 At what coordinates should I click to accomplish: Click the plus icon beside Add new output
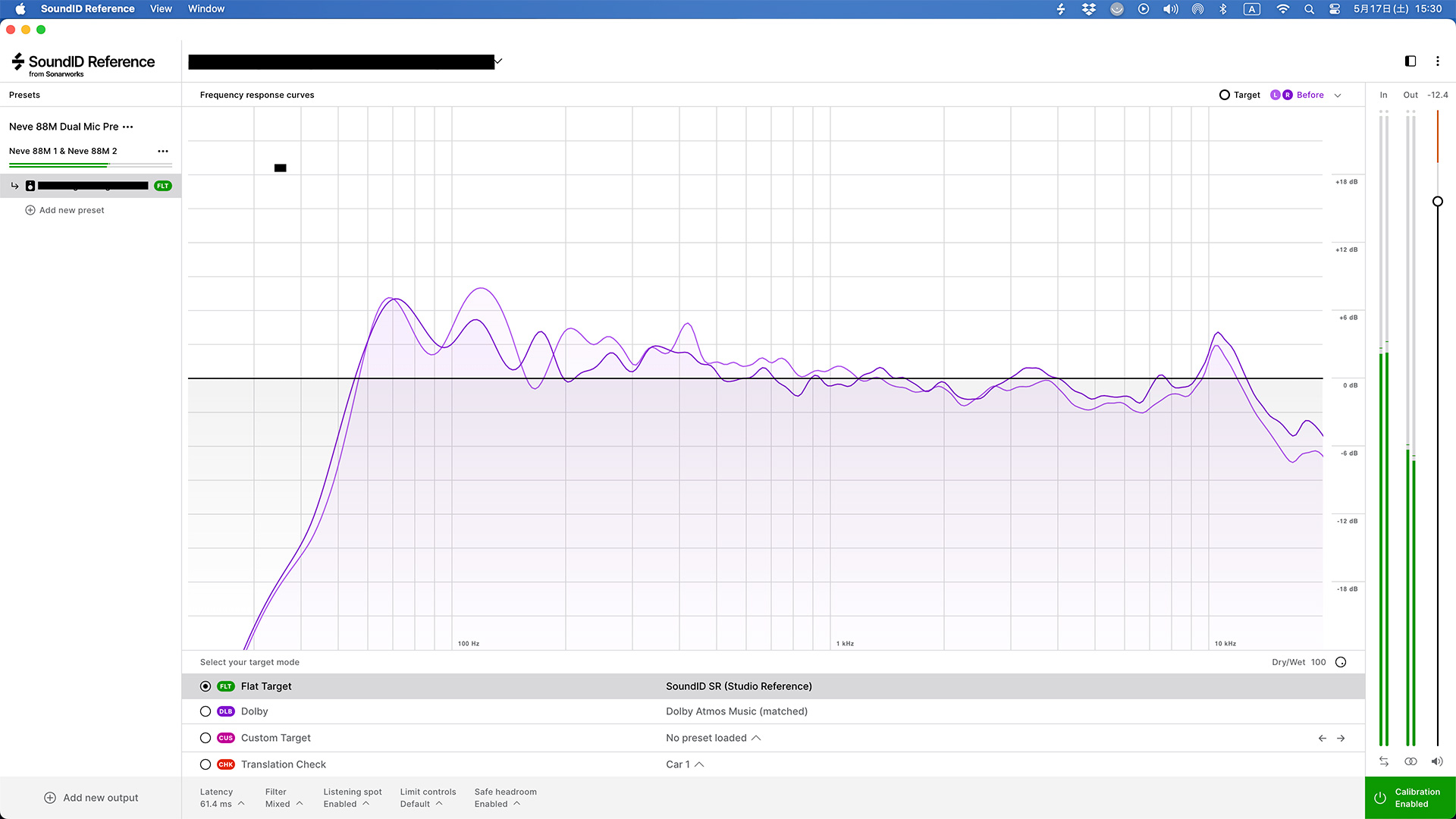(50, 798)
